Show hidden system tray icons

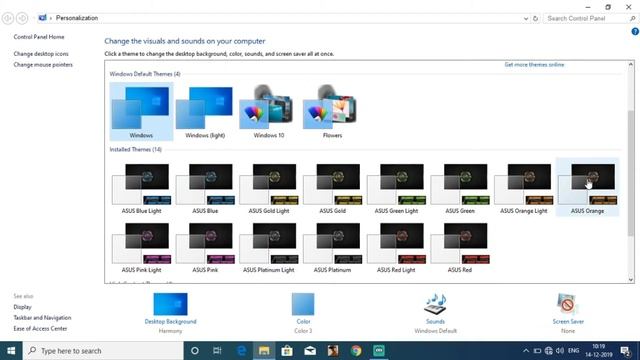click(526, 351)
